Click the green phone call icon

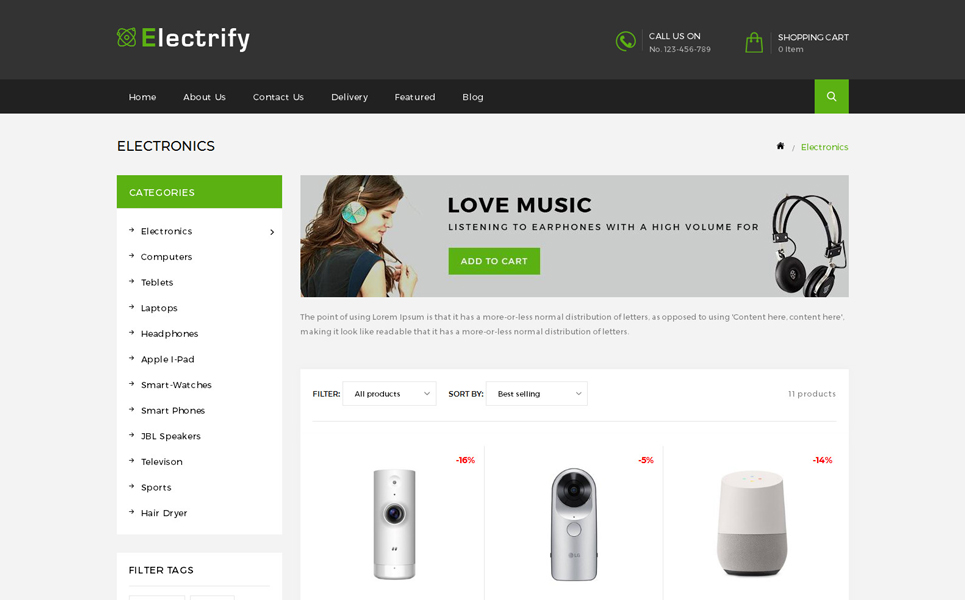click(625, 41)
